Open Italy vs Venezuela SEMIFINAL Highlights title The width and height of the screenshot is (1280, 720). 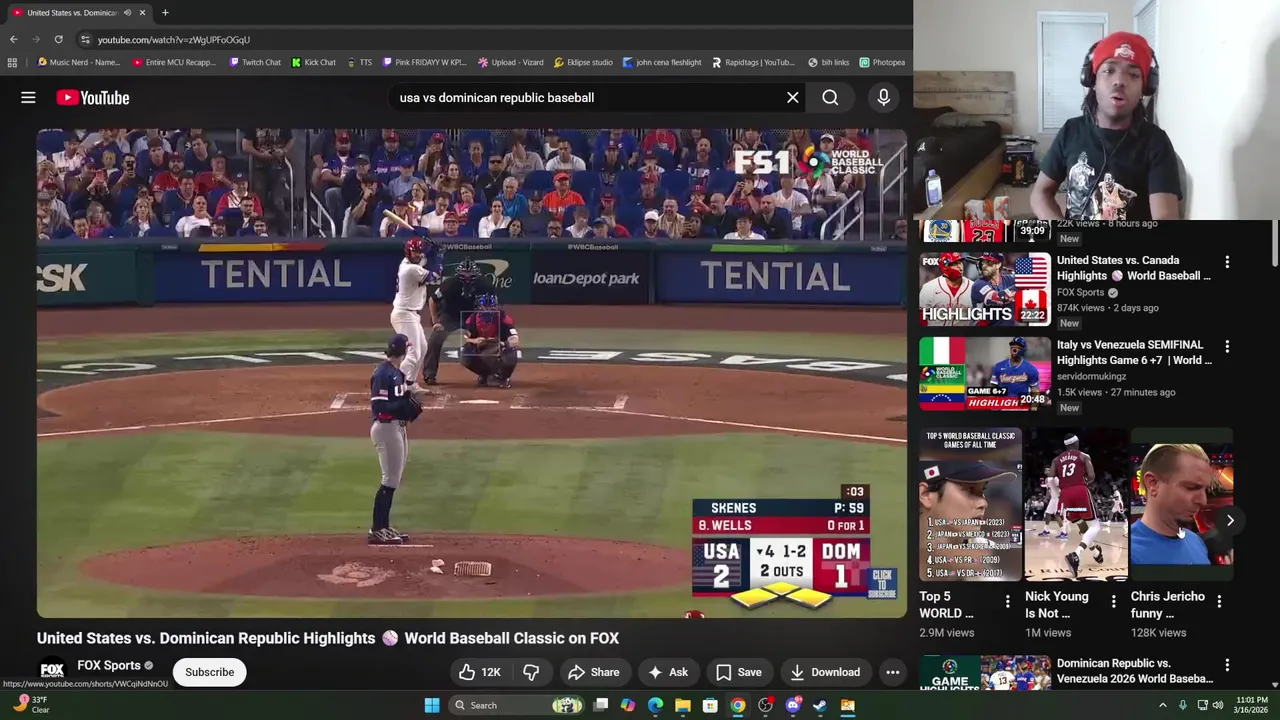pyautogui.click(x=1134, y=352)
